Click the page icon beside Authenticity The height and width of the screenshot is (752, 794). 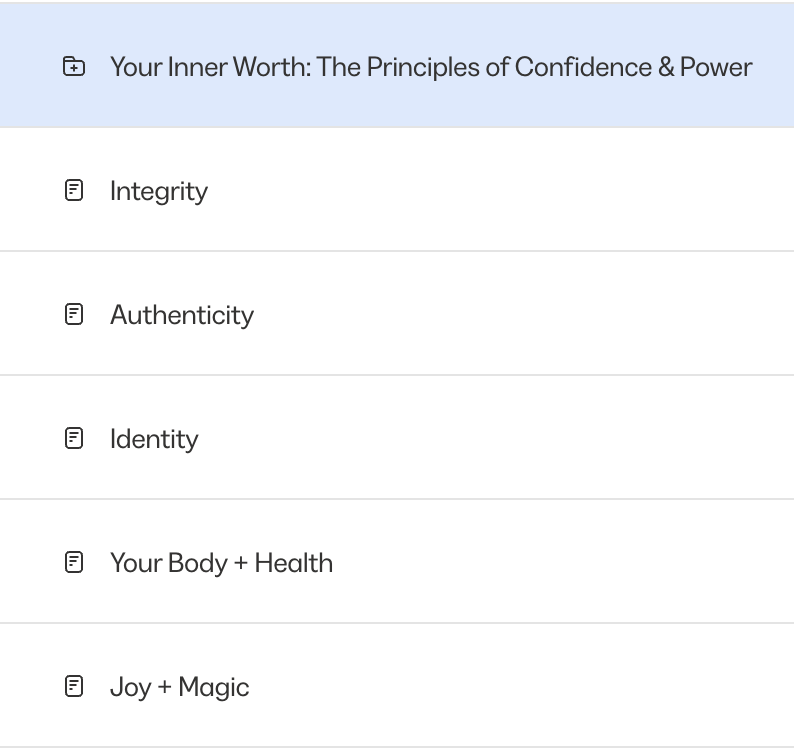74,314
